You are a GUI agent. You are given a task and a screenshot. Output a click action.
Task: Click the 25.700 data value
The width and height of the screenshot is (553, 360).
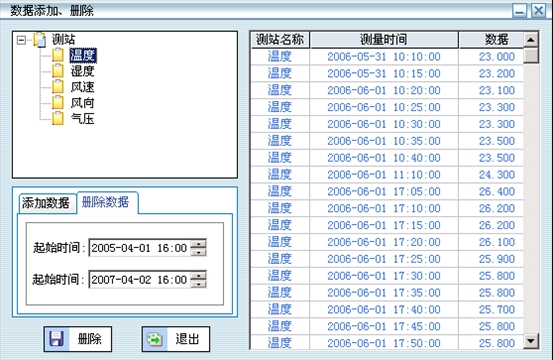click(x=497, y=310)
